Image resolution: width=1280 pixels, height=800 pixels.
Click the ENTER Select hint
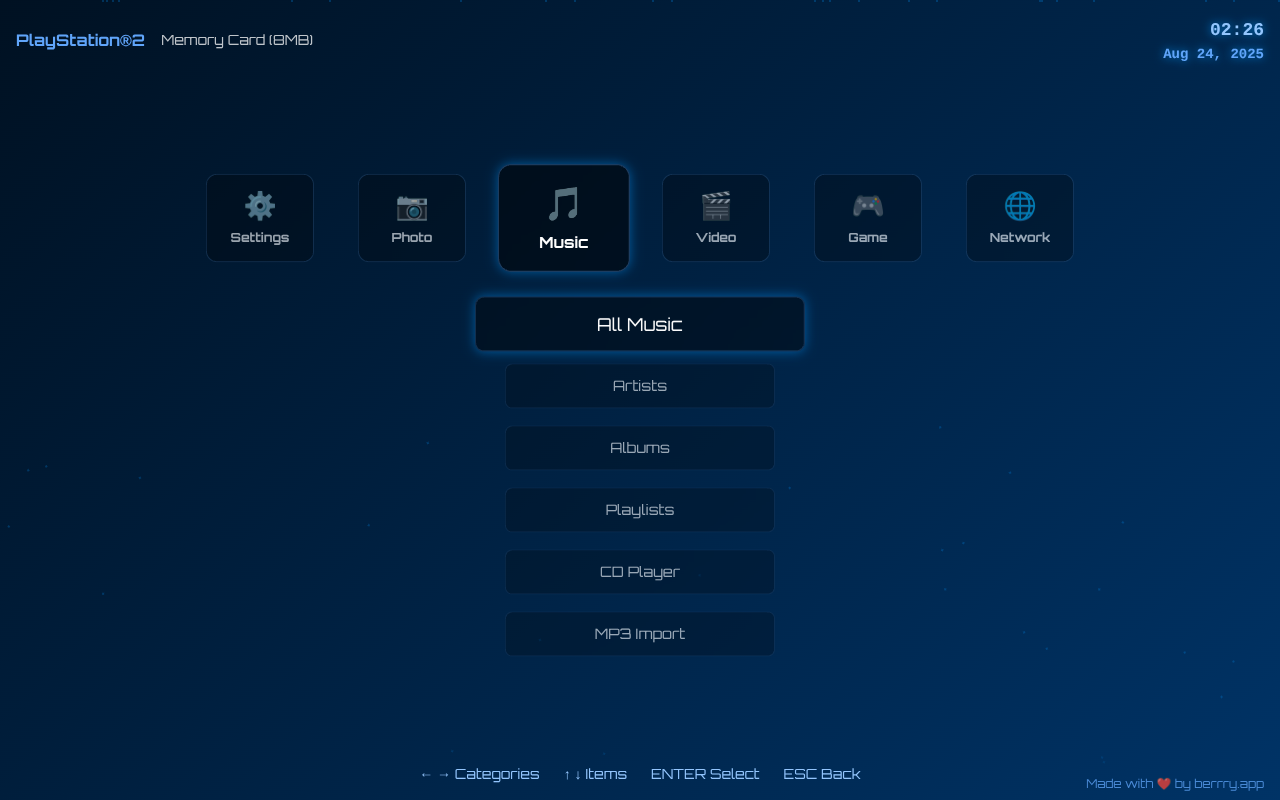coord(705,773)
